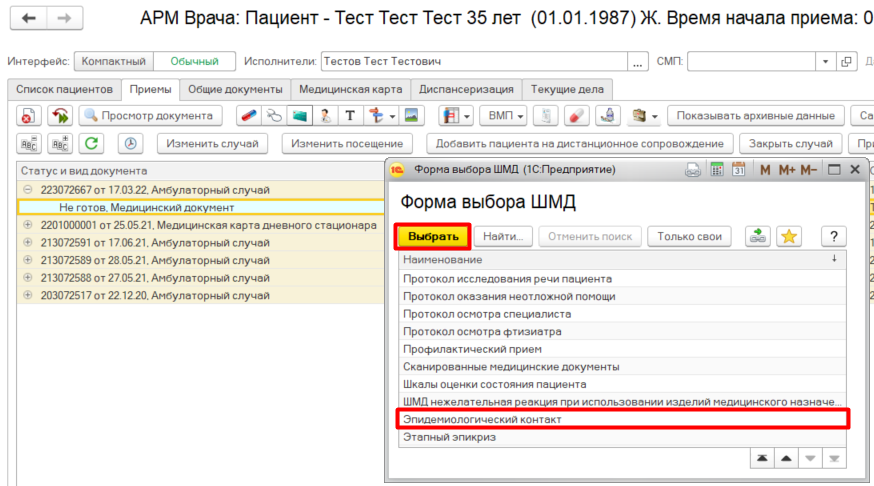
Task: Click the yellow star favorites icon
Action: (x=789, y=236)
